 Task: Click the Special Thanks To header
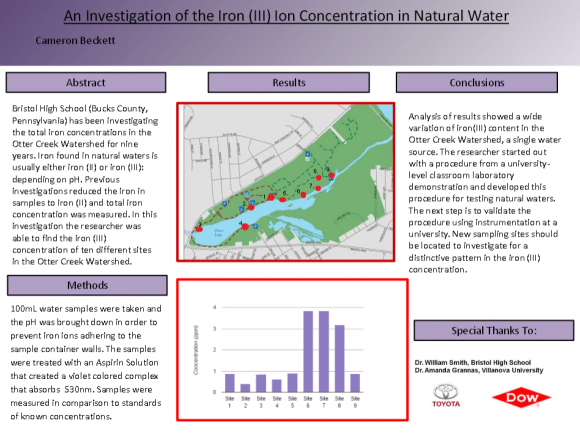pos(494,330)
